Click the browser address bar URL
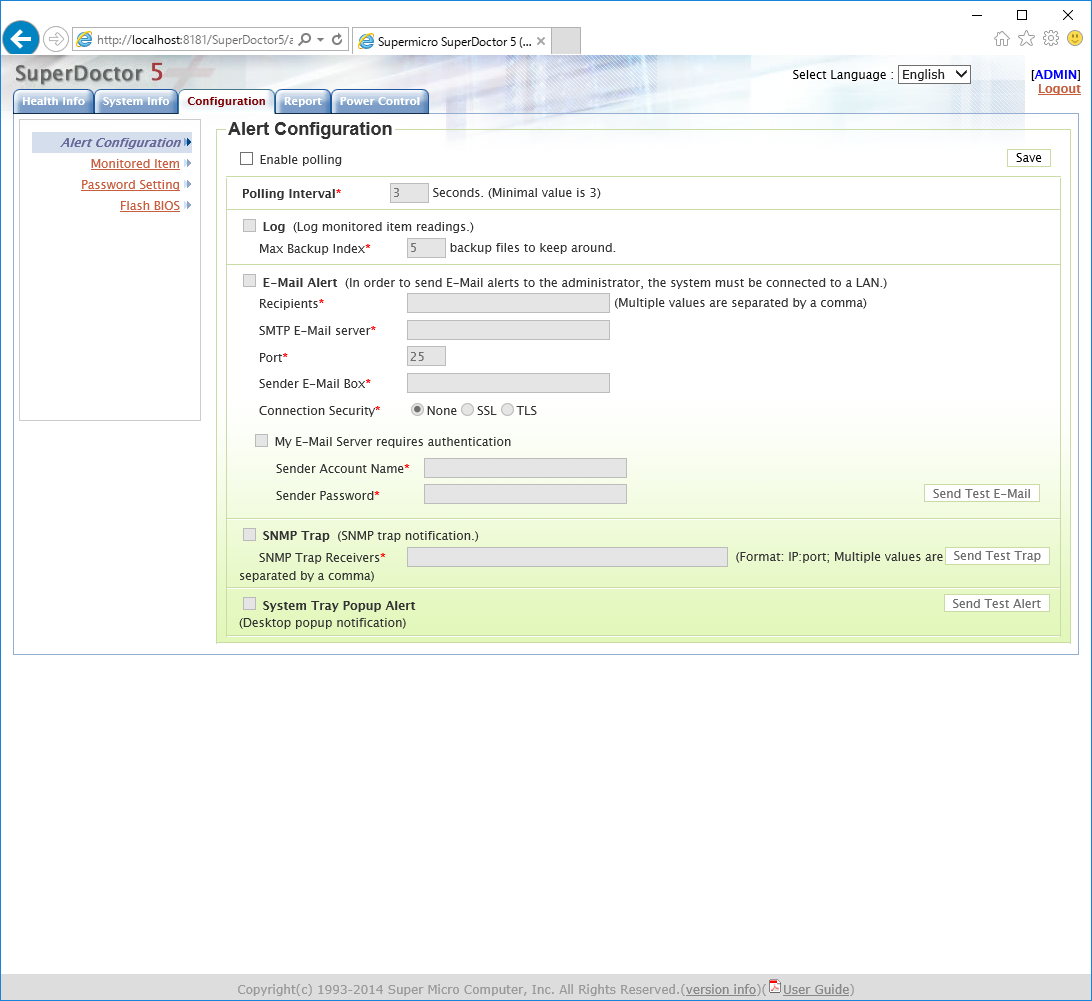The height and width of the screenshot is (1001, 1092). click(195, 40)
